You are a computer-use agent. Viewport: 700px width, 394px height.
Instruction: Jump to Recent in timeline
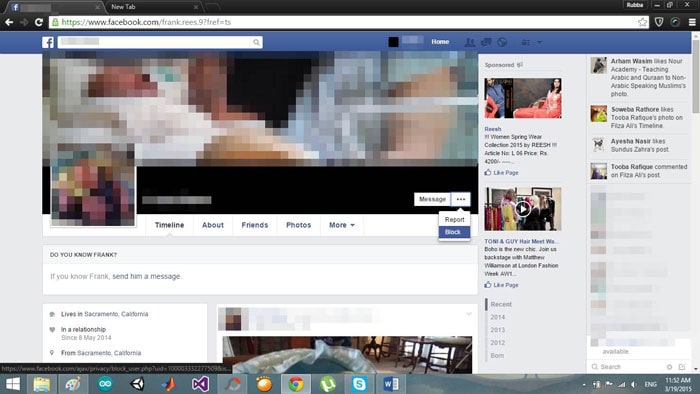(x=501, y=304)
